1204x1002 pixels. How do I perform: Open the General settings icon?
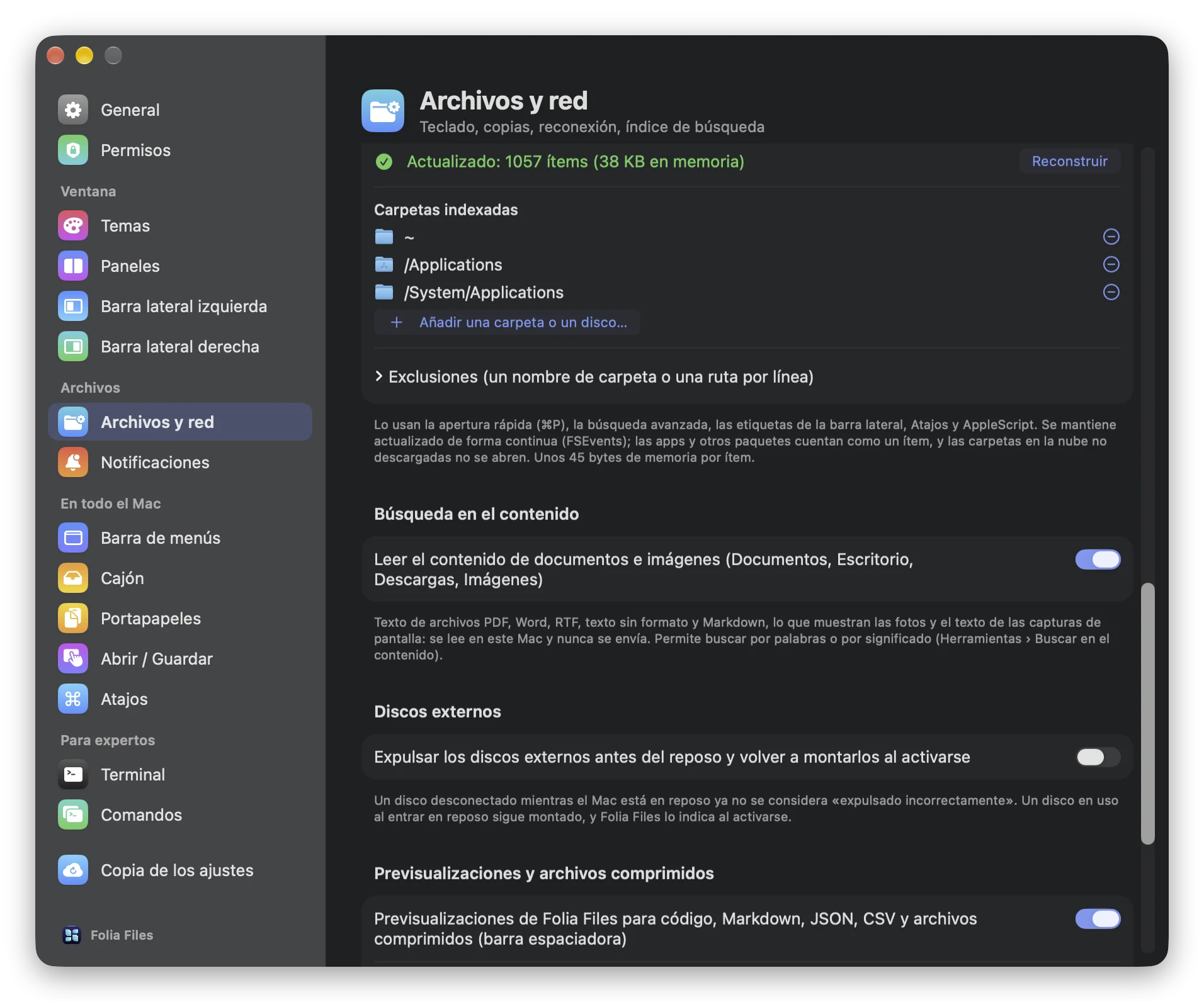pyautogui.click(x=73, y=110)
